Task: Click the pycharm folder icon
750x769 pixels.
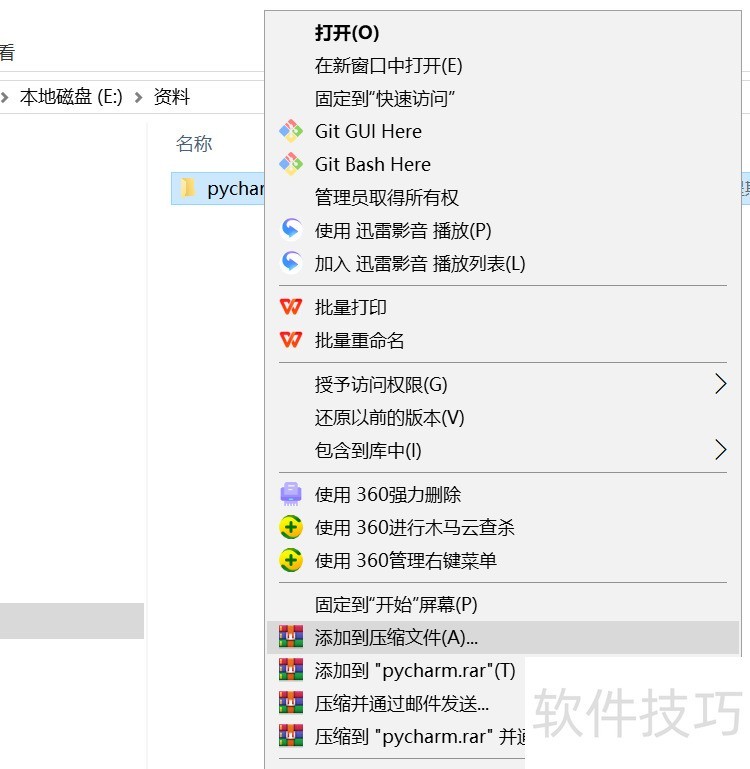Action: click(x=187, y=188)
